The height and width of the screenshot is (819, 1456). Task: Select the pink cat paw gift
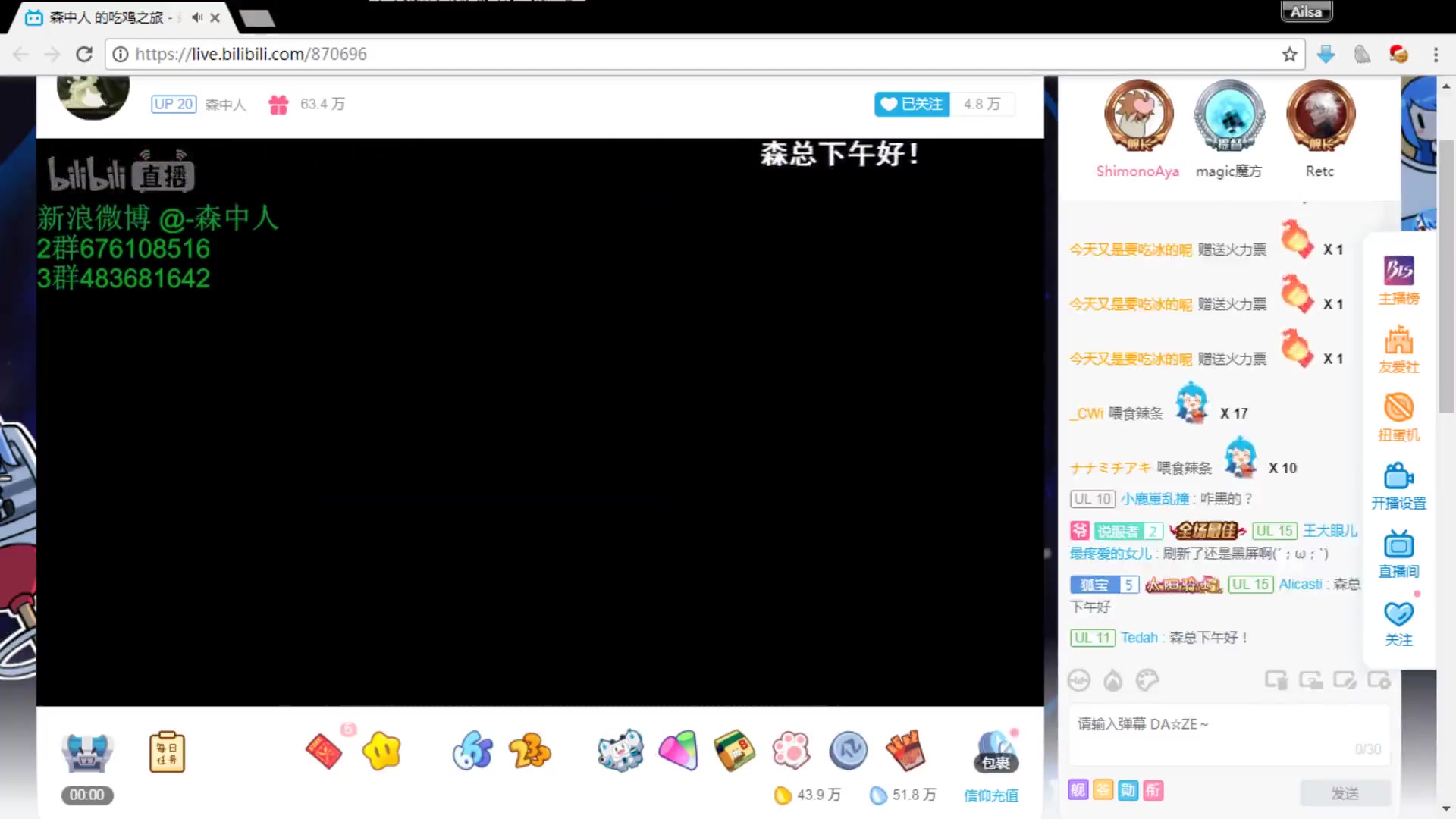[791, 751]
